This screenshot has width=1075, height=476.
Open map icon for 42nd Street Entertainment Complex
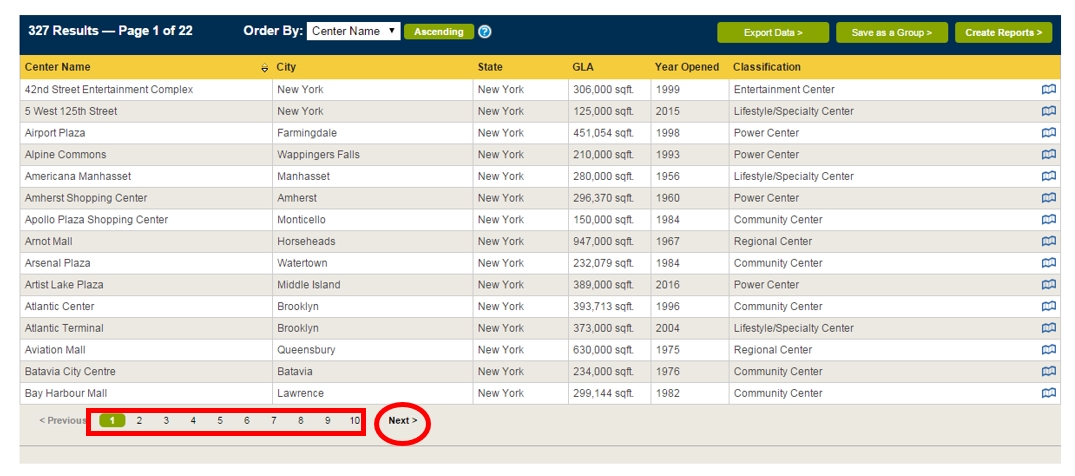click(1048, 90)
